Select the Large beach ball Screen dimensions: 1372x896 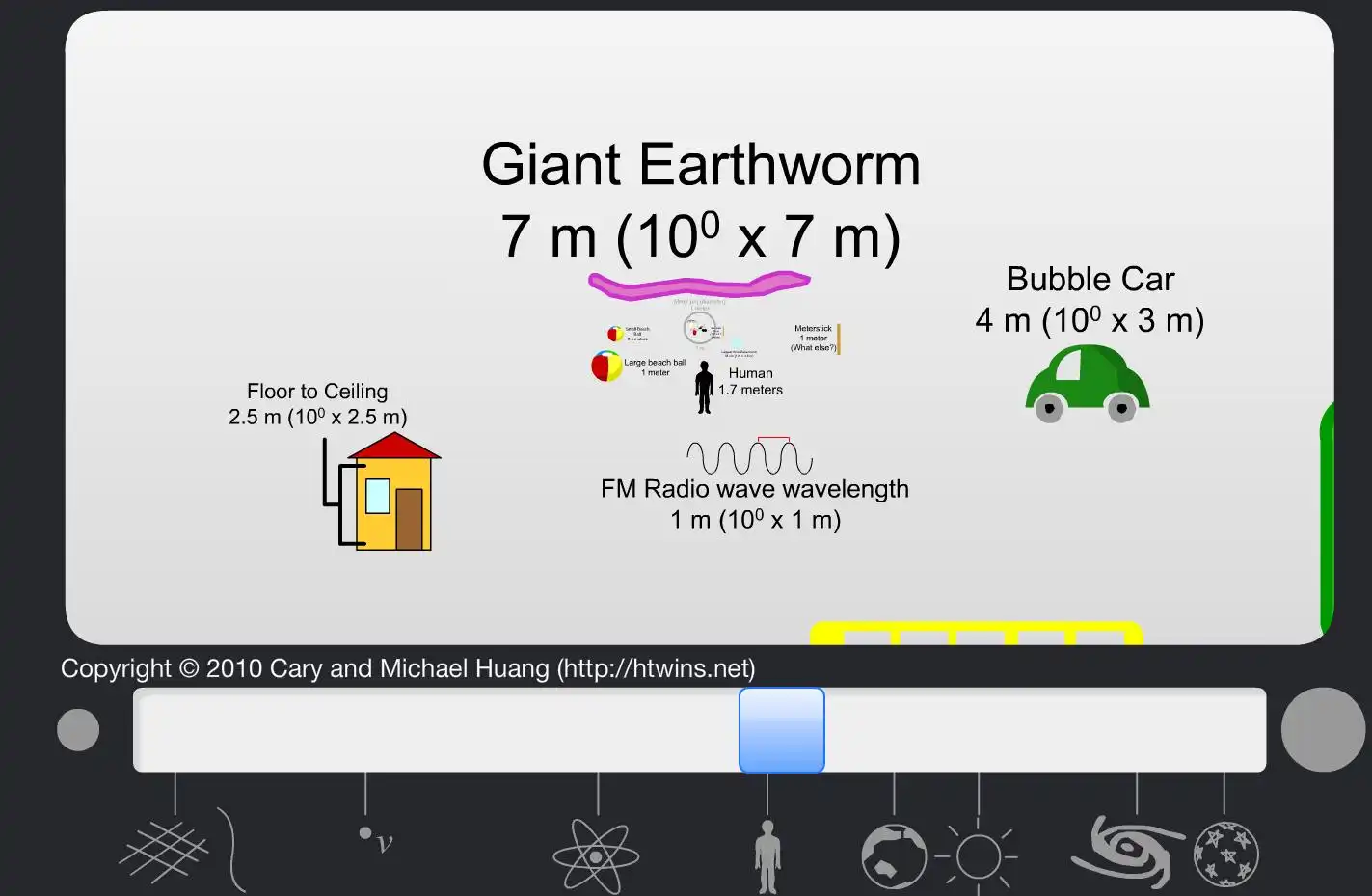click(x=606, y=367)
